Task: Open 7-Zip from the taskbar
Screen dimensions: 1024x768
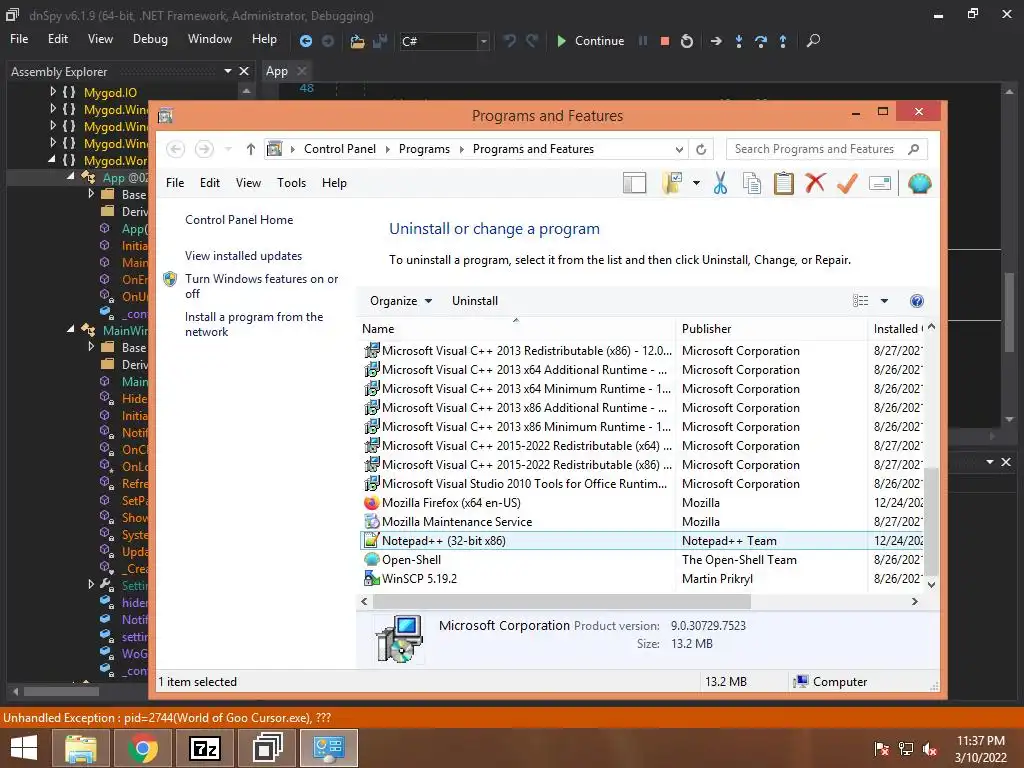Action: tap(204, 748)
